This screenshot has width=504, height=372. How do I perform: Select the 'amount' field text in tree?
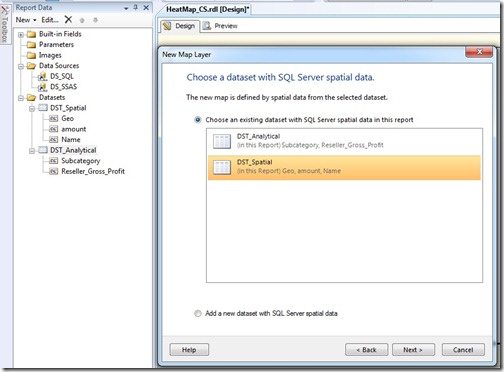74,129
